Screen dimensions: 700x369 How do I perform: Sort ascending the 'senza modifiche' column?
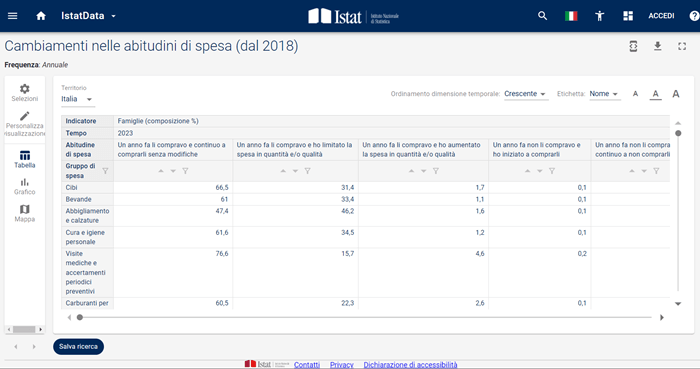pos(161,171)
